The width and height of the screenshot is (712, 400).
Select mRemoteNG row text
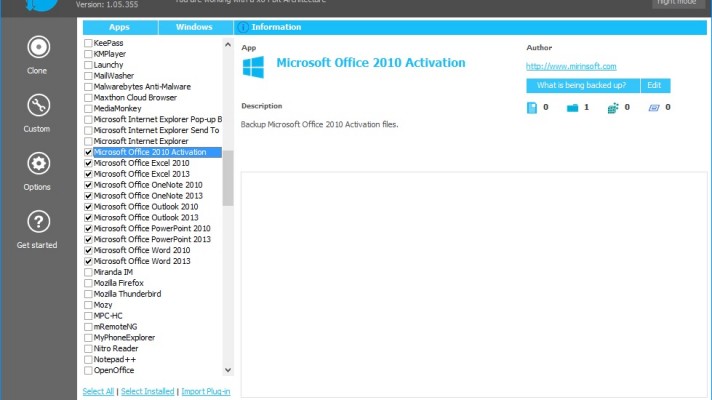click(x=115, y=326)
